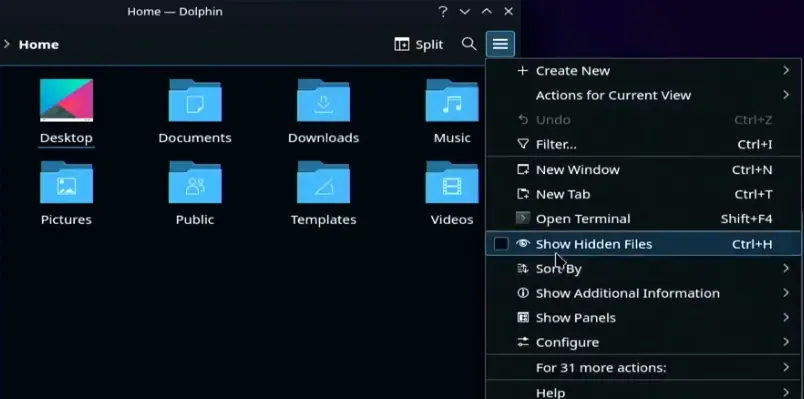Click the funnel Filter icon
The image size is (804, 399).
click(522, 145)
